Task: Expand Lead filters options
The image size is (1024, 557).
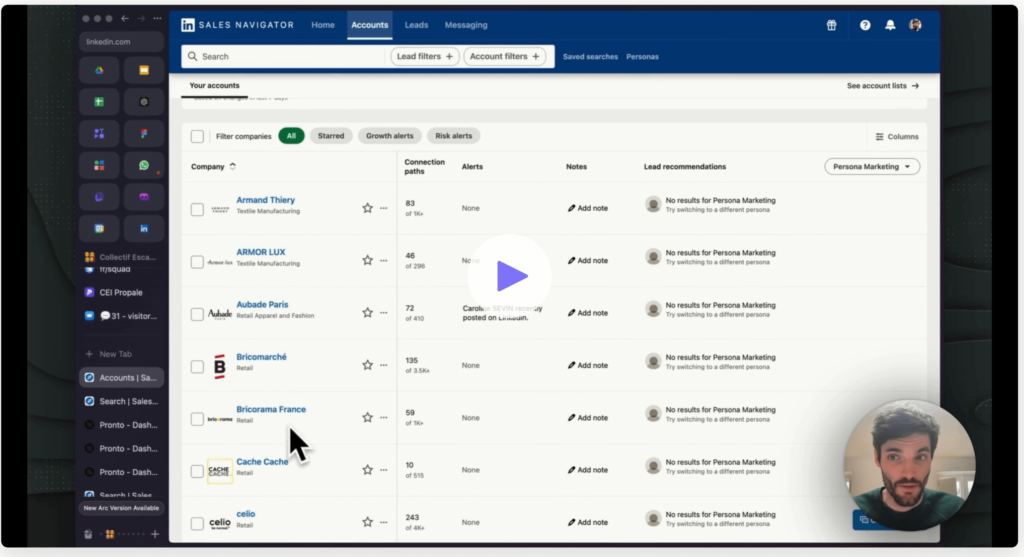Action: click(425, 56)
